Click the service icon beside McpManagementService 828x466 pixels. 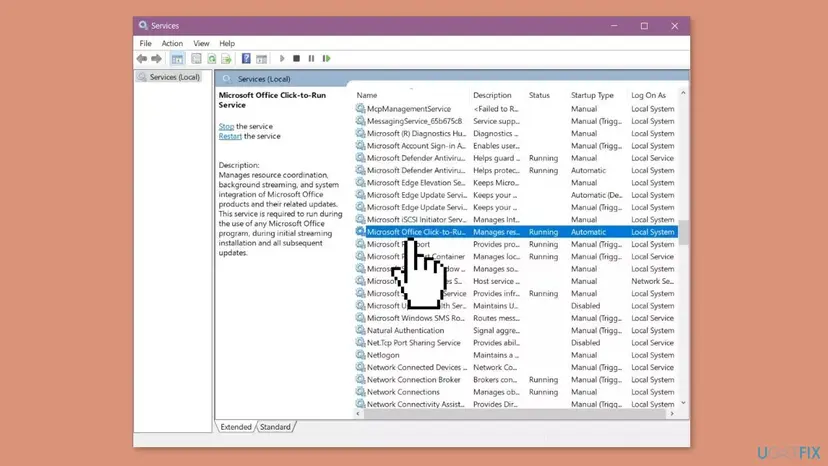[x=360, y=108]
